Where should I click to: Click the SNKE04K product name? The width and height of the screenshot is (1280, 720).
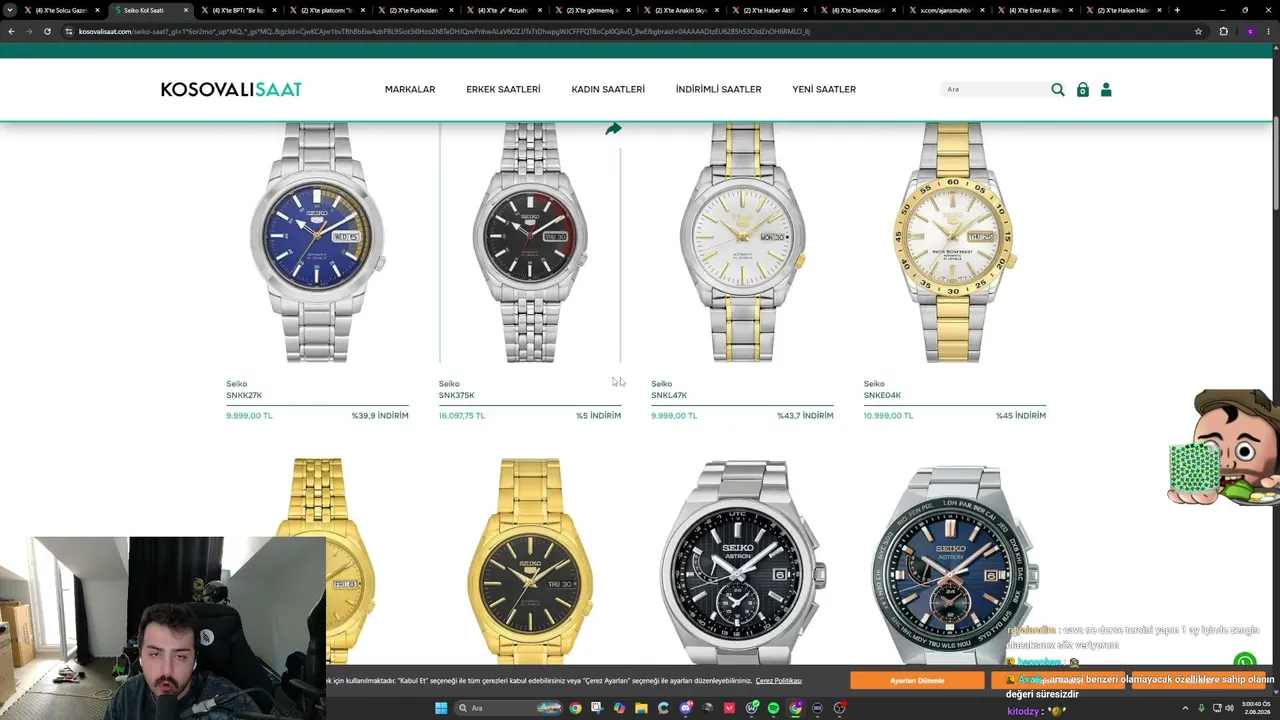882,396
